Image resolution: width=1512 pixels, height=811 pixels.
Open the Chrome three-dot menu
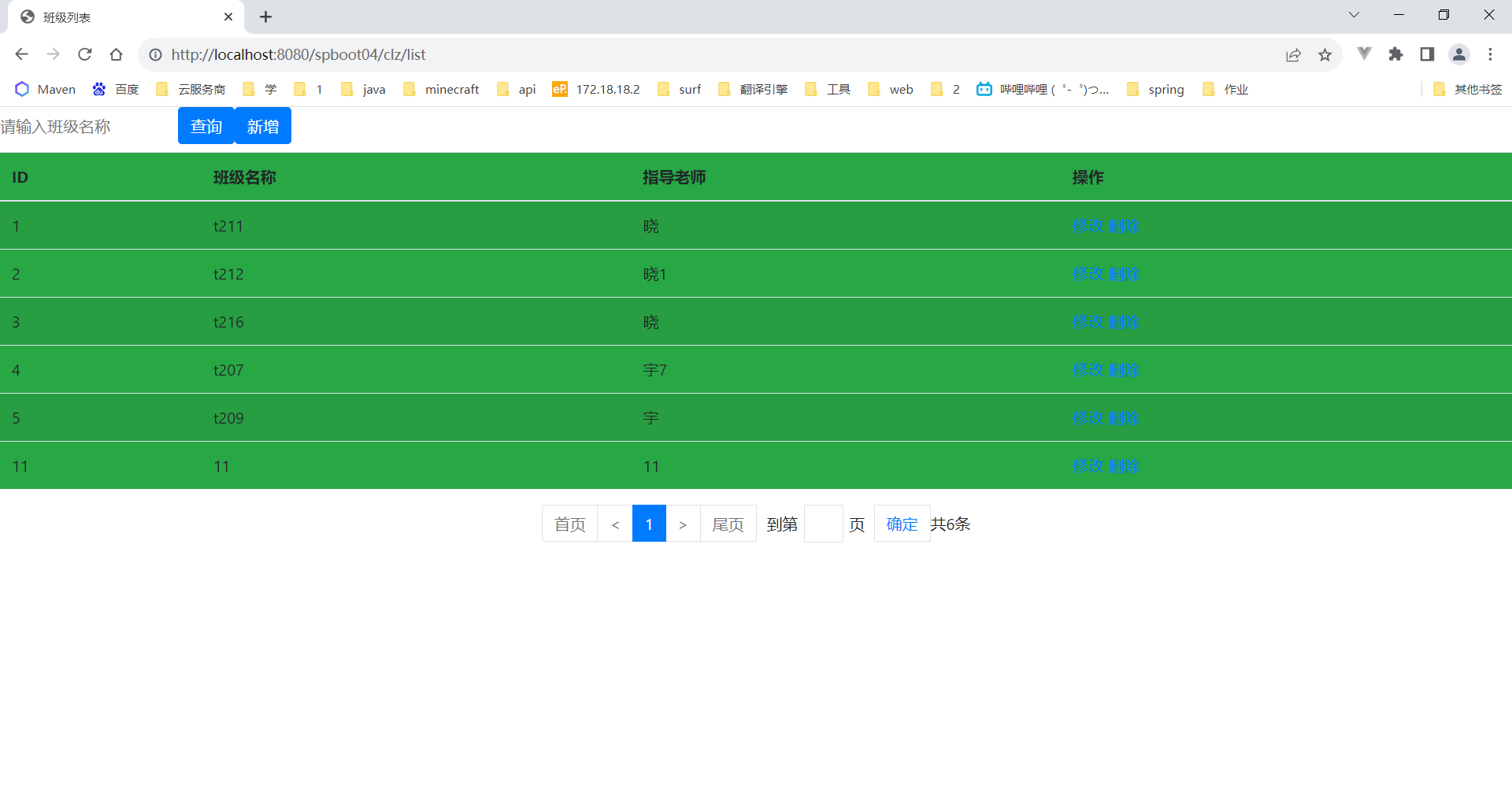pyautogui.click(x=1490, y=54)
